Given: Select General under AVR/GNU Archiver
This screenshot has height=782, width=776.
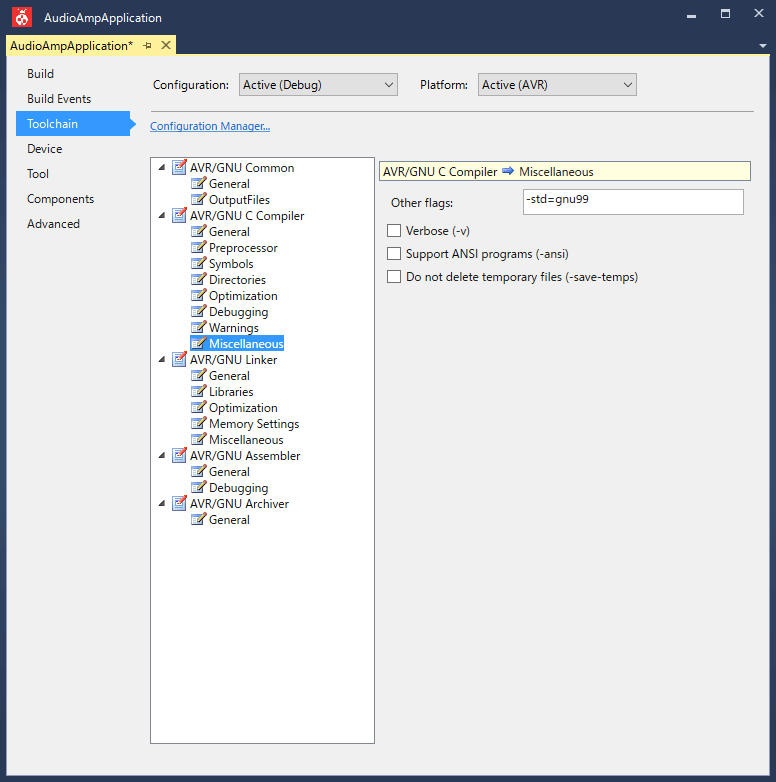Looking at the screenshot, I should pos(229,520).
